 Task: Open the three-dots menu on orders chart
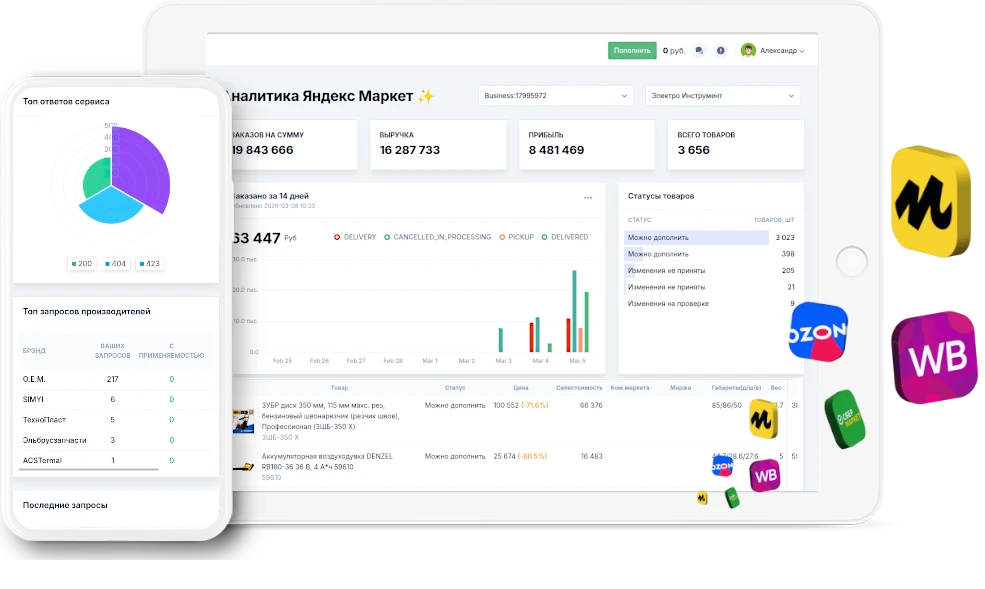[588, 198]
